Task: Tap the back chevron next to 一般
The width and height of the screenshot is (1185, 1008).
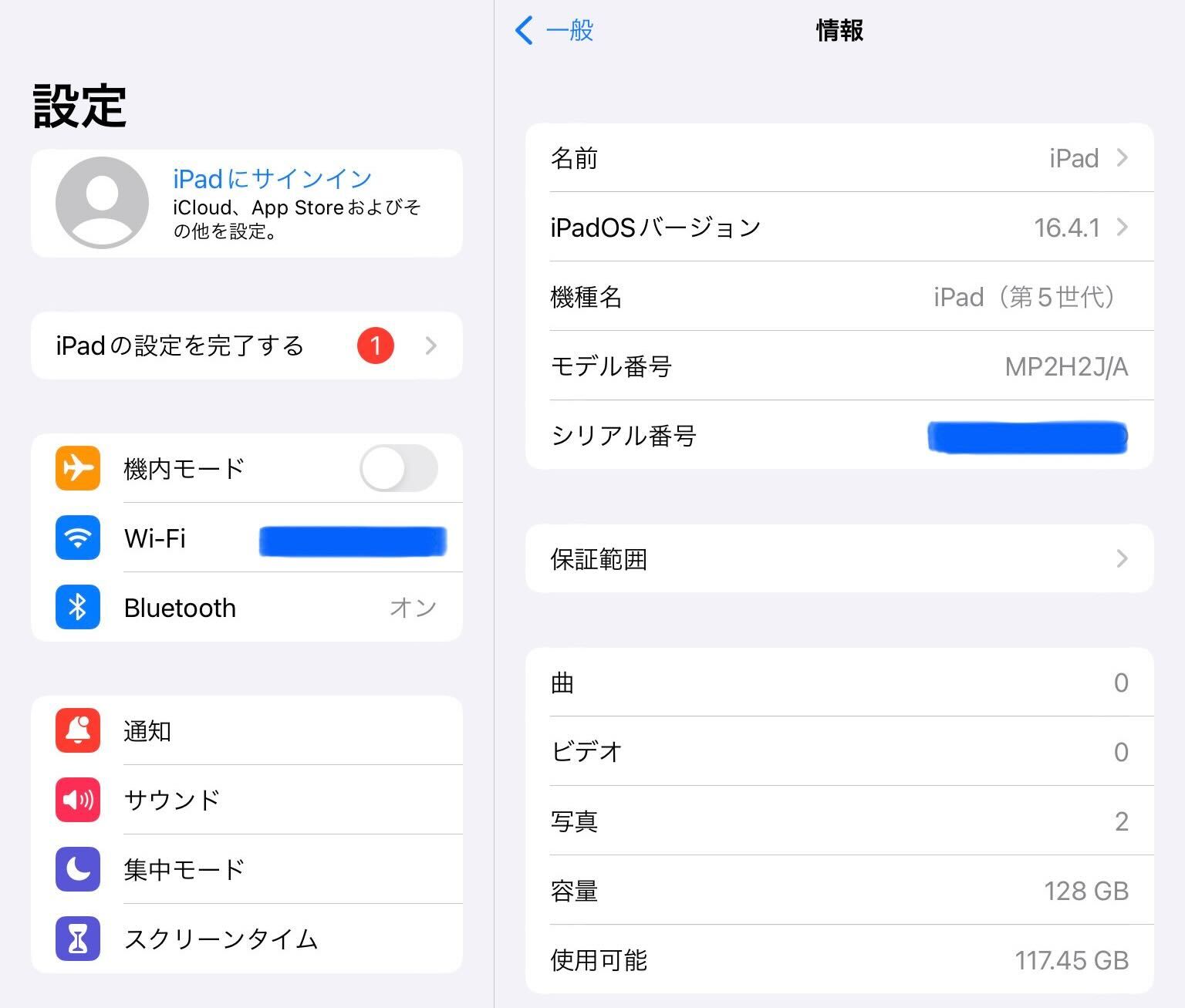Action: [524, 31]
